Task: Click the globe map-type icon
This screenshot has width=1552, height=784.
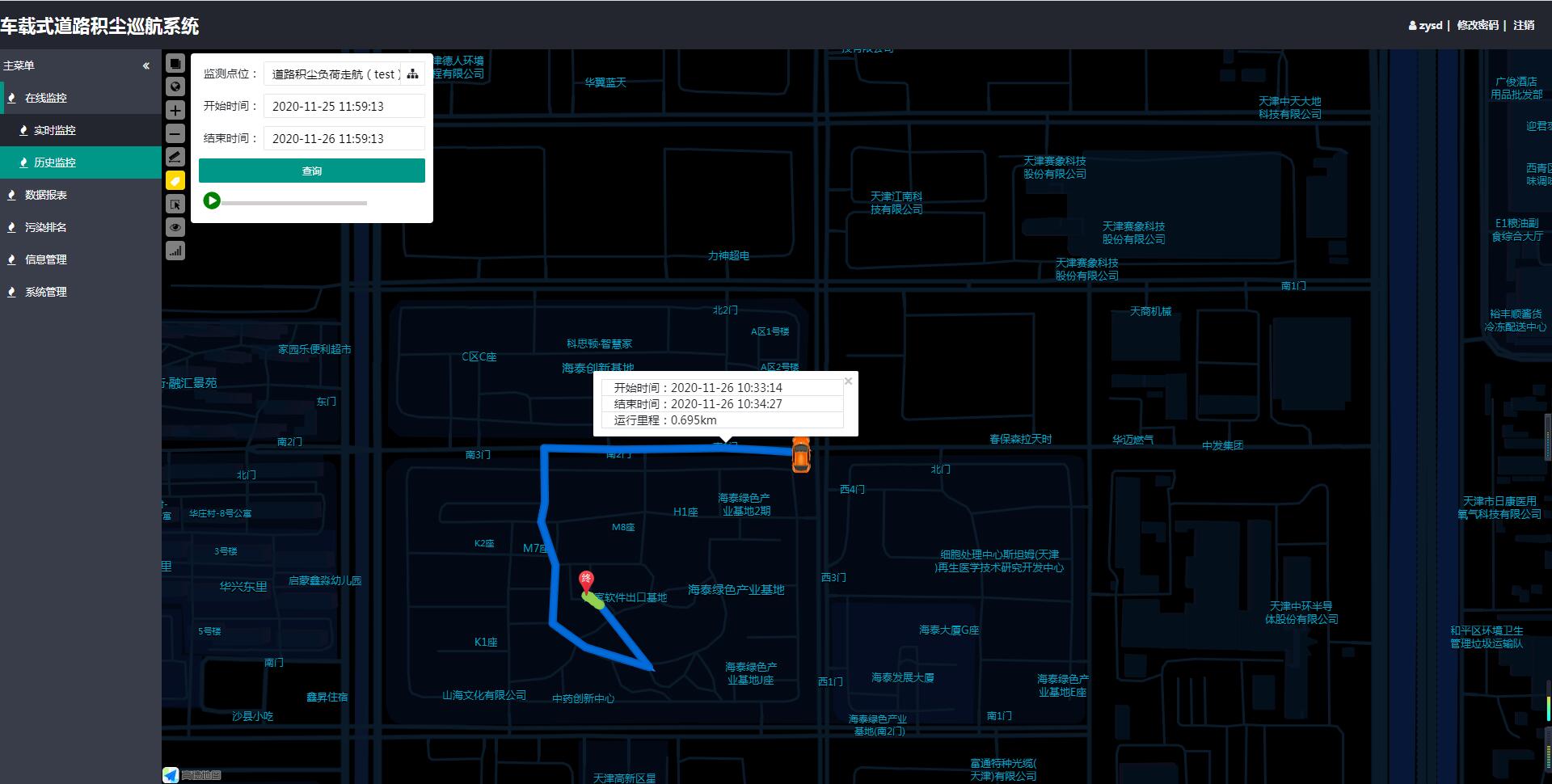Action: point(175,86)
